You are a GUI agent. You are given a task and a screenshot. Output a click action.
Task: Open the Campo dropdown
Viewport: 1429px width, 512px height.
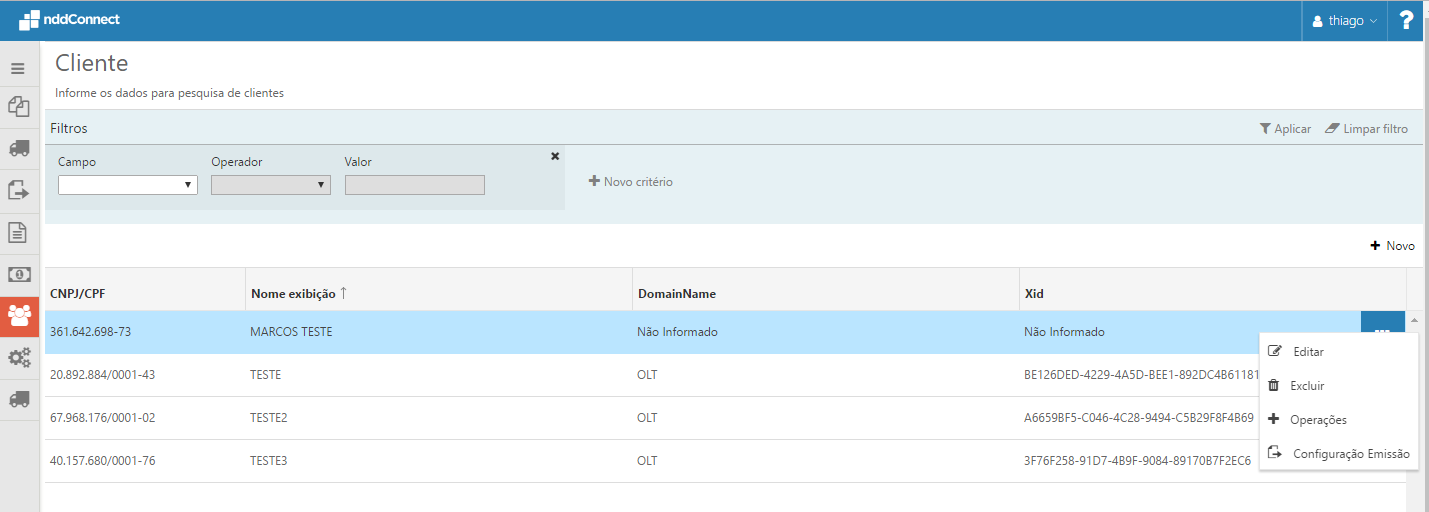(128, 185)
